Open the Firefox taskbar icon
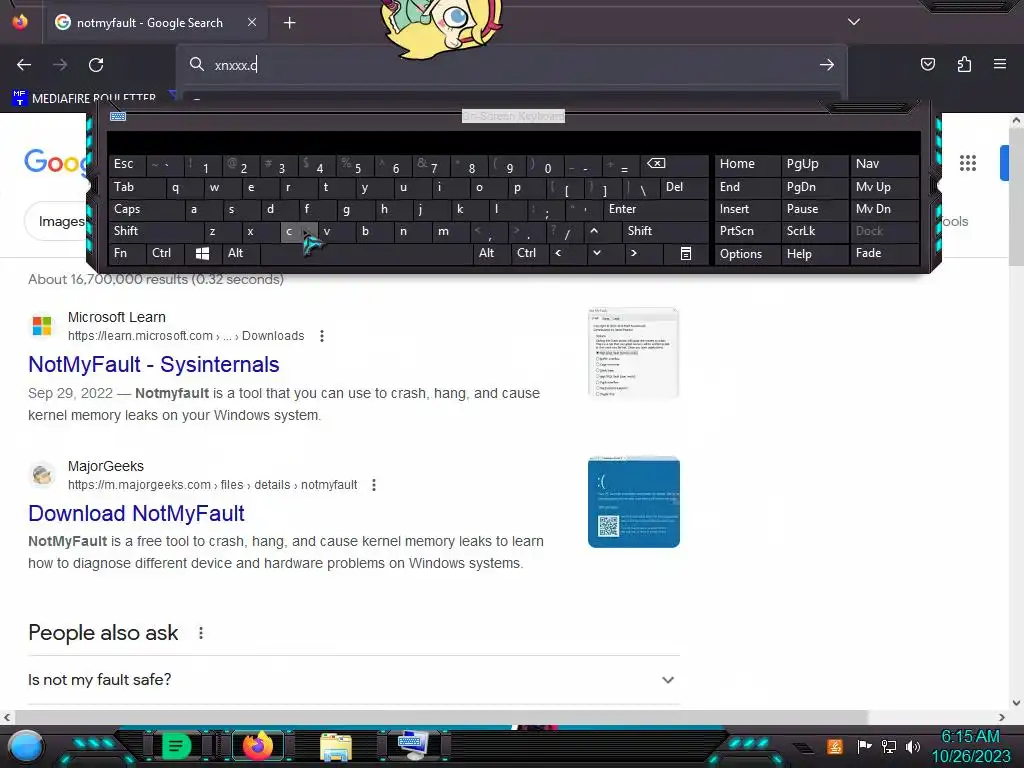The width and height of the screenshot is (1024, 768). 258,745
